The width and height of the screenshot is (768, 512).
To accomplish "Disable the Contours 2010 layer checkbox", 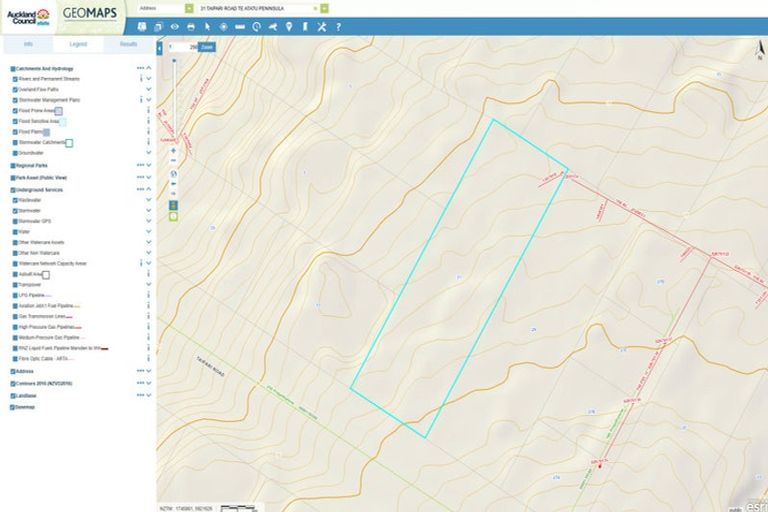I will pos(12,383).
